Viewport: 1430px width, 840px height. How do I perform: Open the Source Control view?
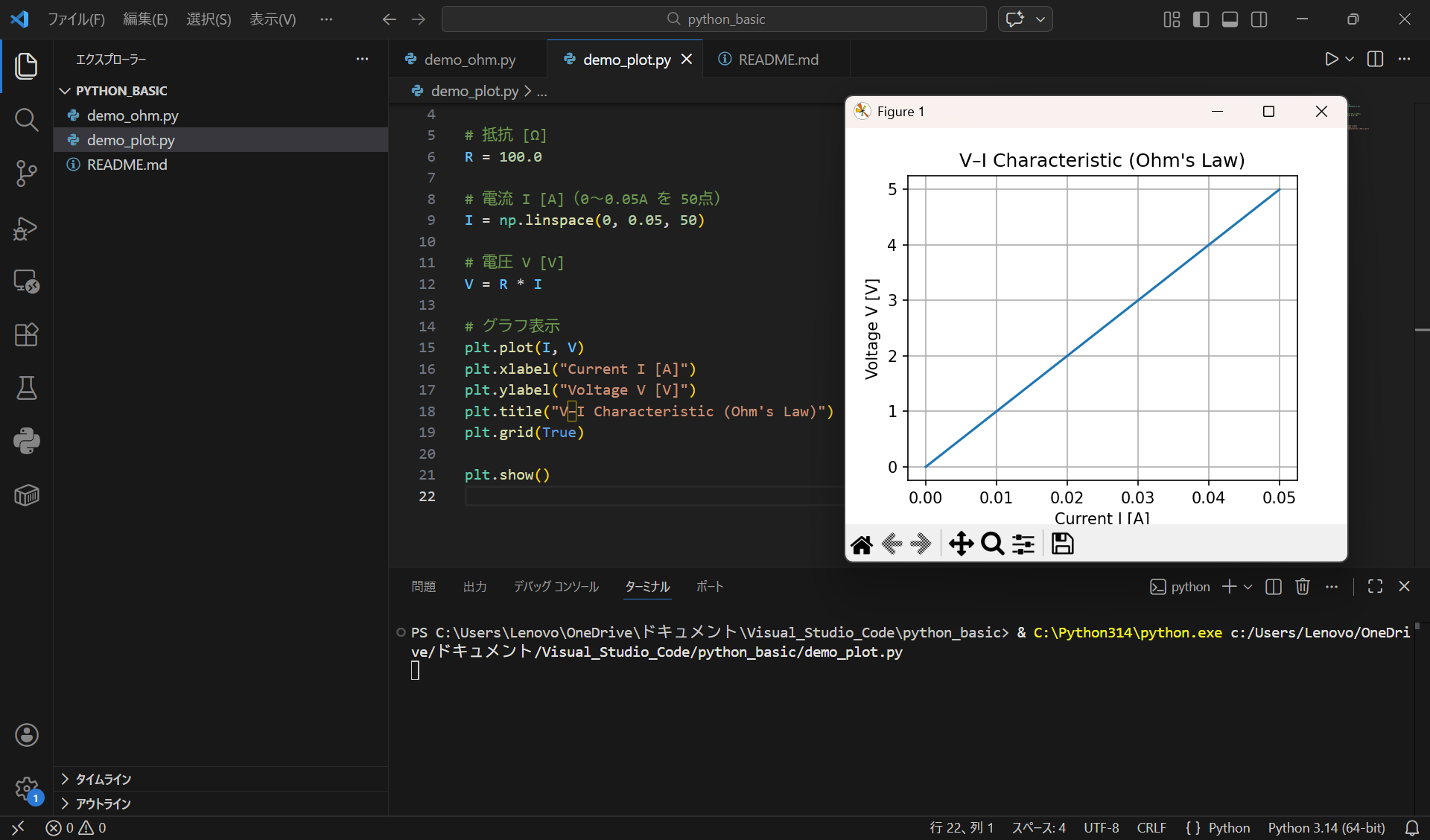(27, 173)
